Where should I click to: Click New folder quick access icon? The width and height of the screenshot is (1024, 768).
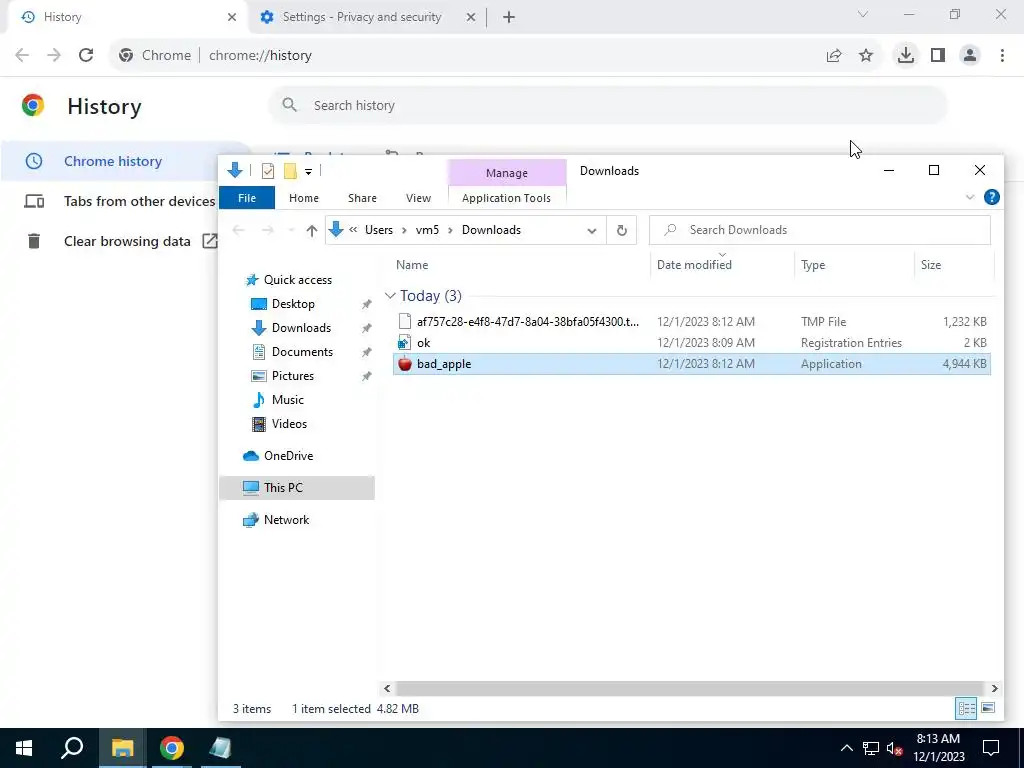coord(290,171)
